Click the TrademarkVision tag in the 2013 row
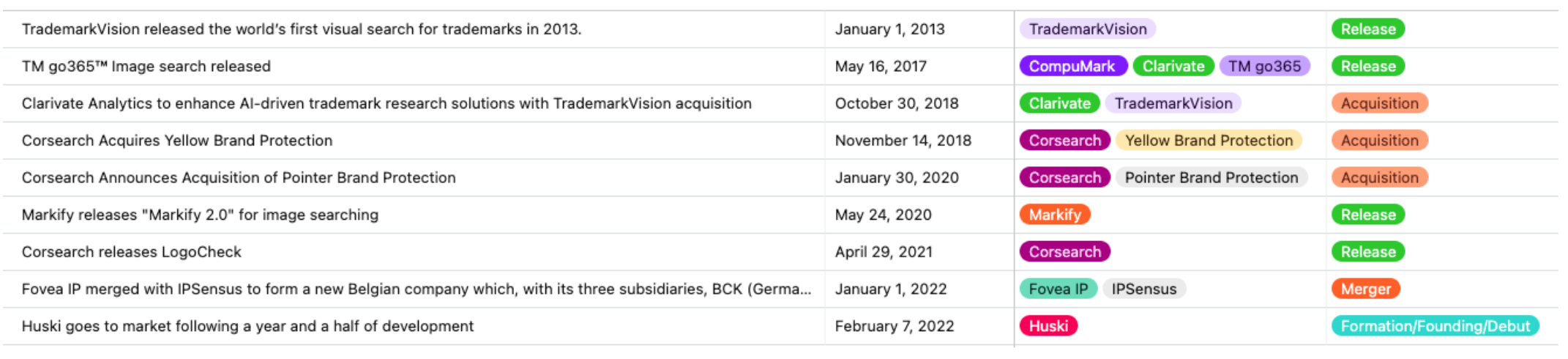 click(x=1087, y=29)
